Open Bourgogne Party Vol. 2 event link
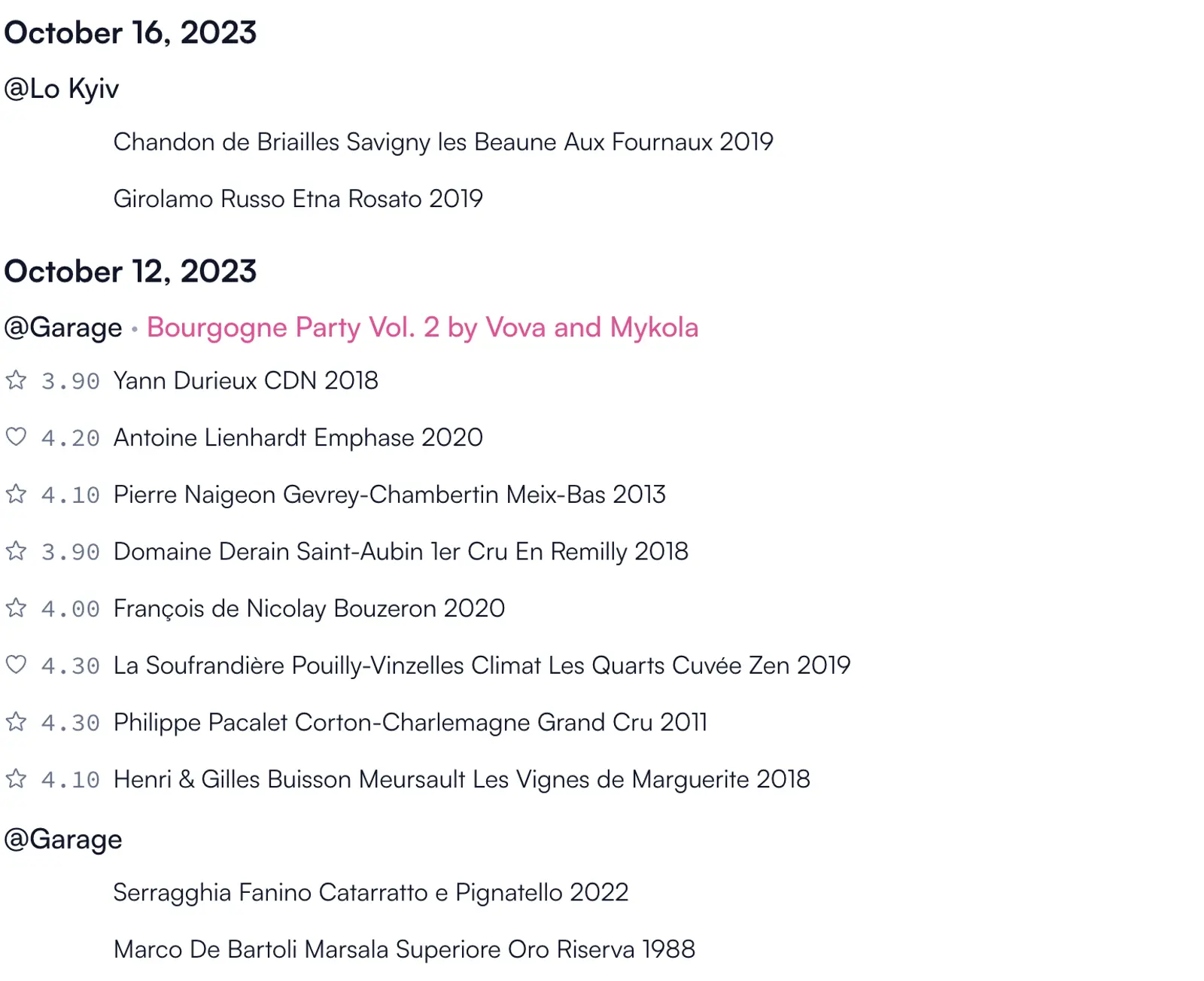This screenshot has height=981, width=1204. click(x=422, y=328)
